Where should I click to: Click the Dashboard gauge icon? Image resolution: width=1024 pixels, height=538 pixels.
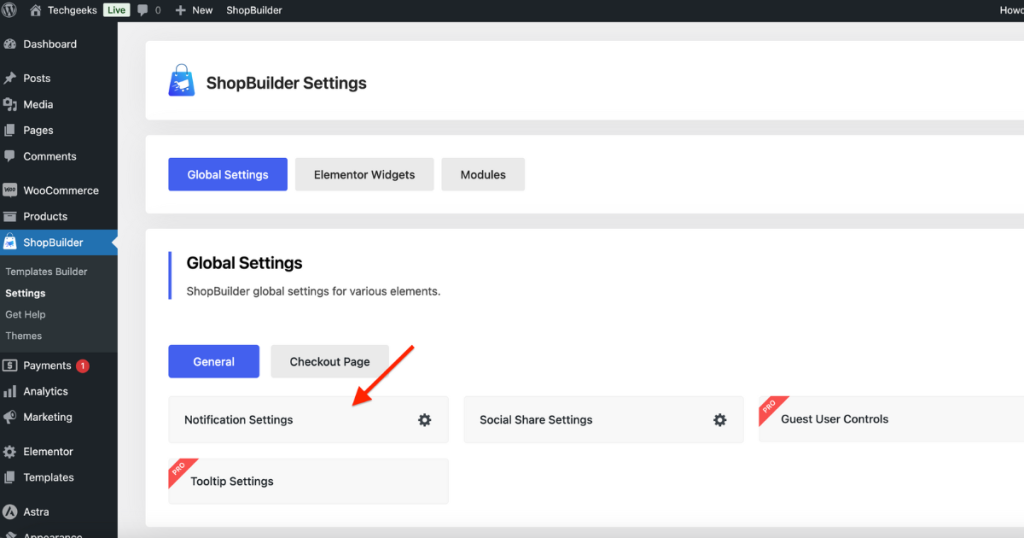click(10, 44)
